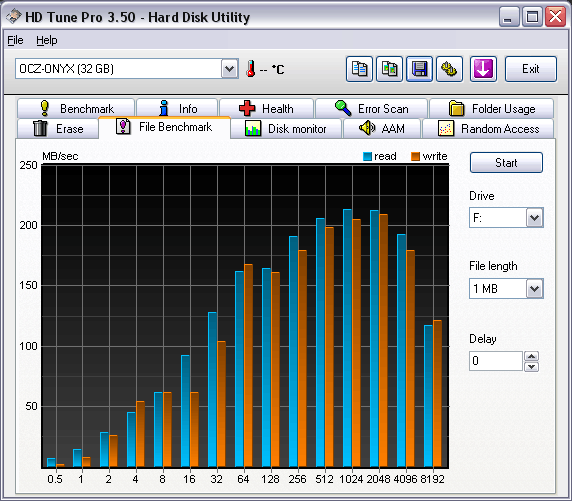Click the 0.5 label on chart axis
Viewport: 572px width, 501px height.
[x=55, y=479]
